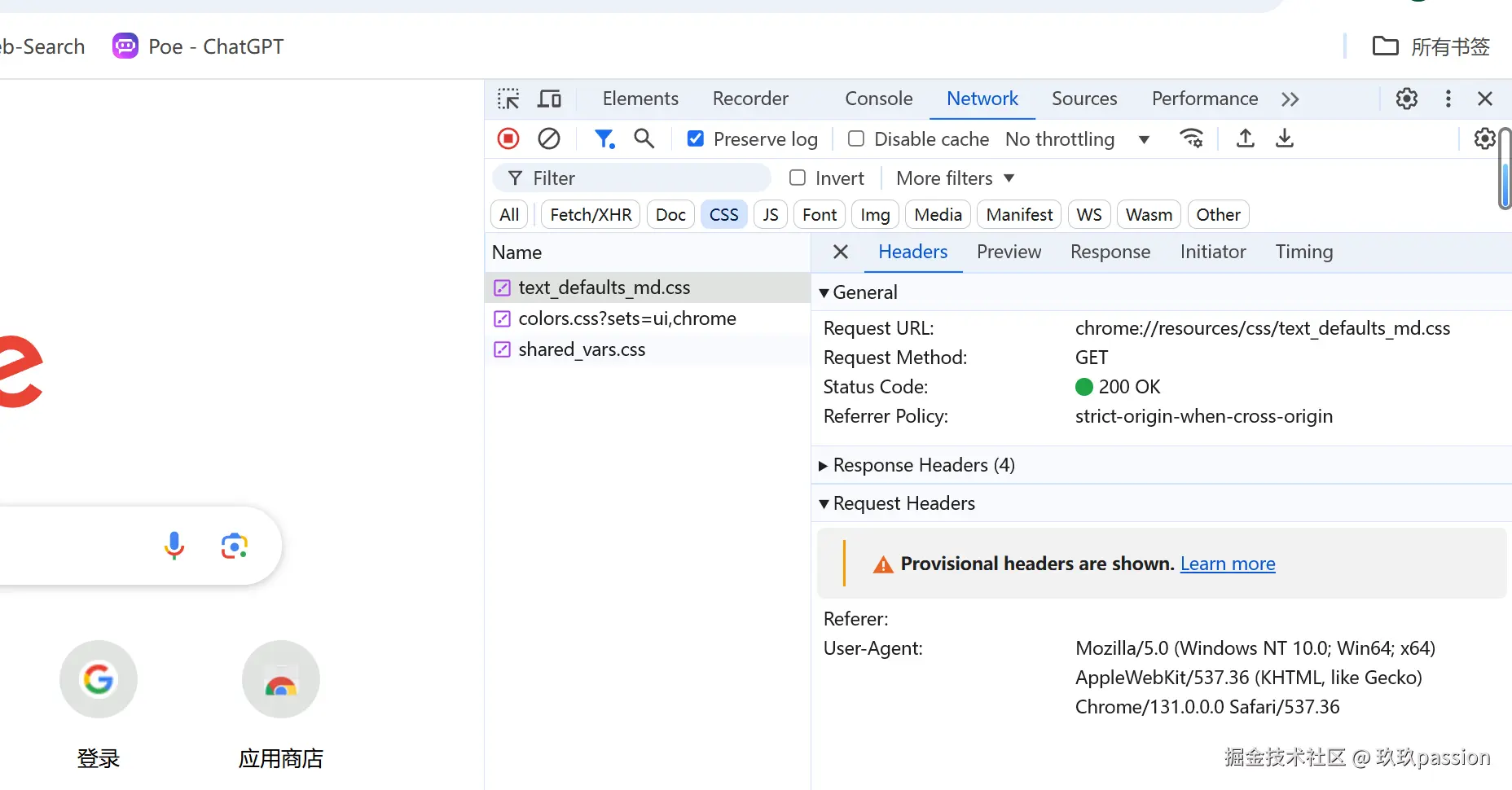The height and width of the screenshot is (790, 1512).
Task: Toggle the device toolbar icon
Action: tap(550, 99)
